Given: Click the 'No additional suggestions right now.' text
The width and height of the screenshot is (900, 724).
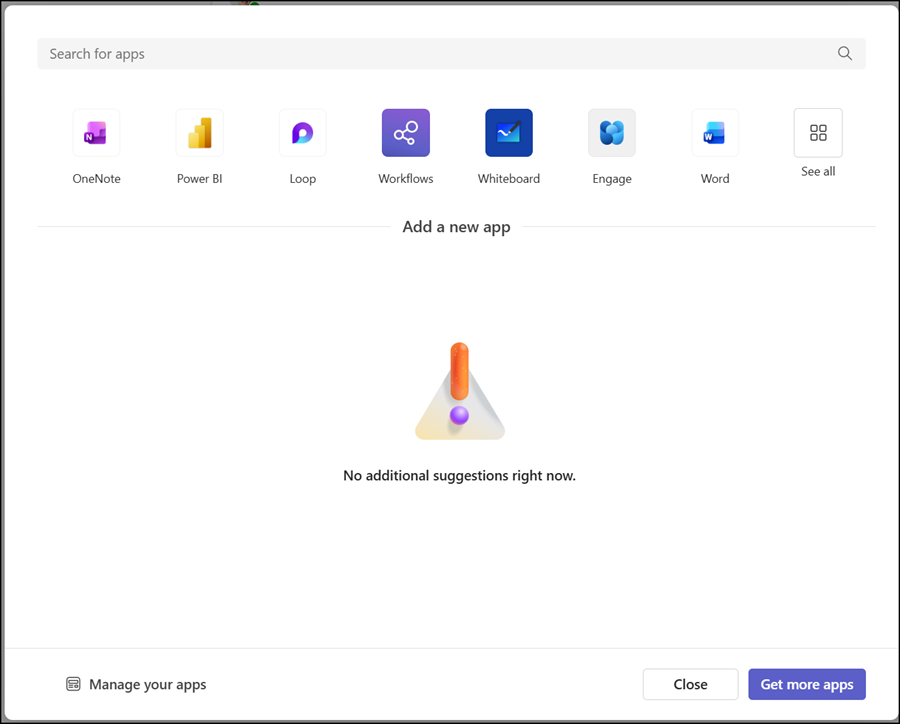Looking at the screenshot, I should [x=459, y=476].
